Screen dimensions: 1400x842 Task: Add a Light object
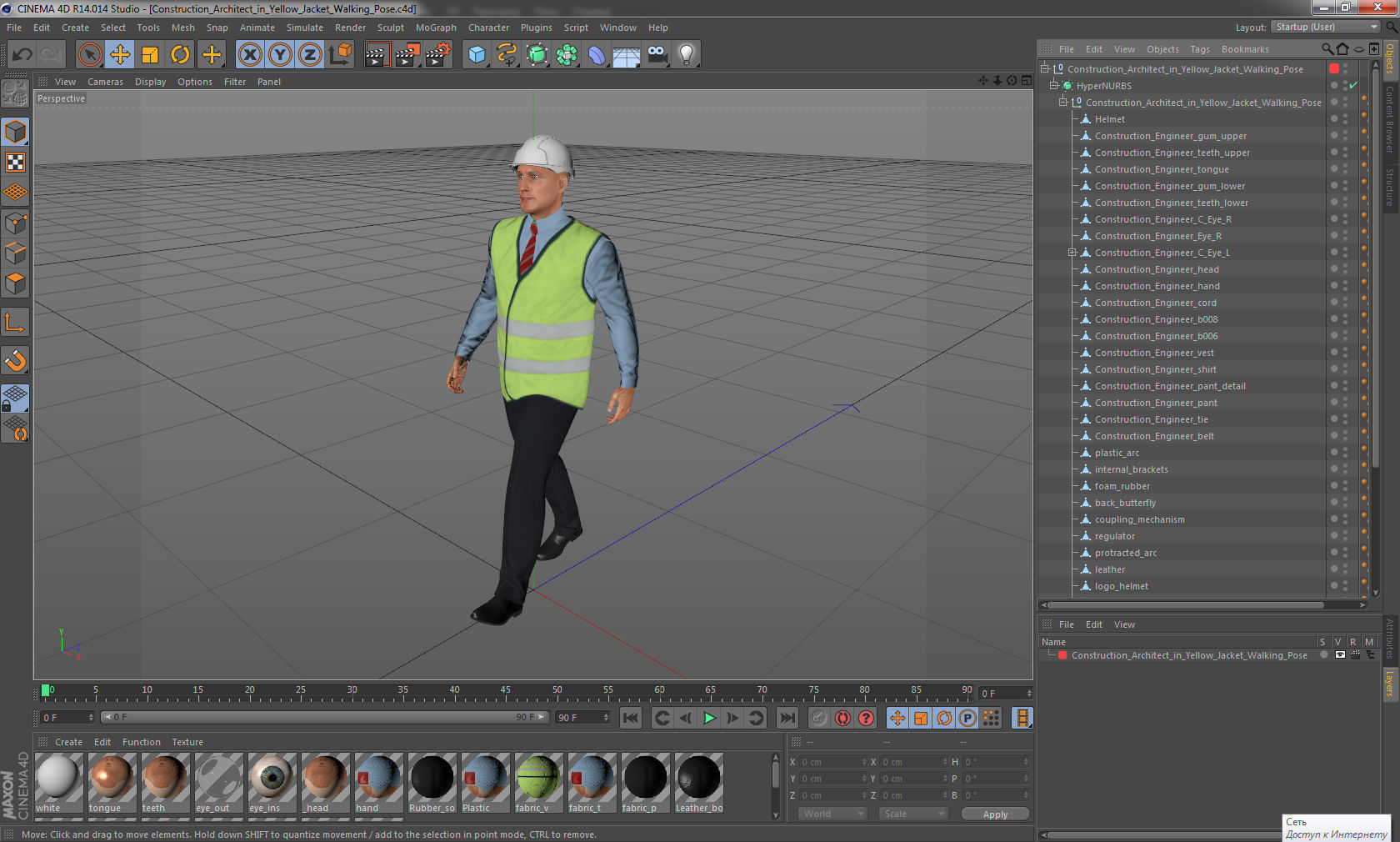(x=687, y=55)
